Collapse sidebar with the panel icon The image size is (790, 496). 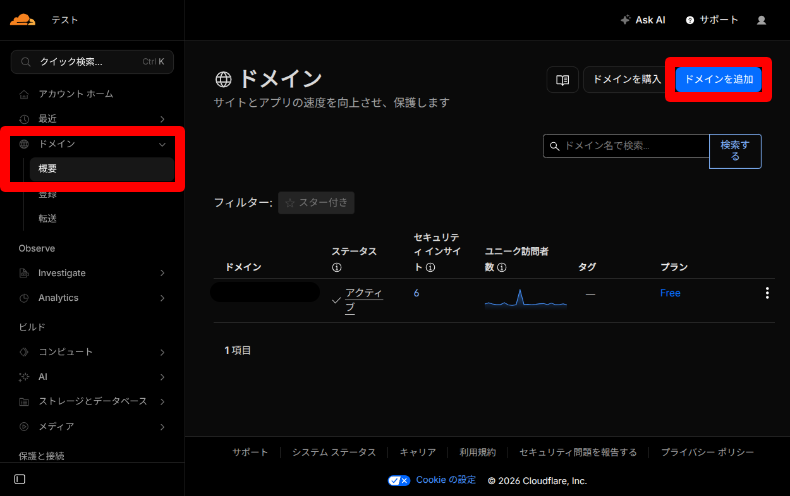pos(20,479)
